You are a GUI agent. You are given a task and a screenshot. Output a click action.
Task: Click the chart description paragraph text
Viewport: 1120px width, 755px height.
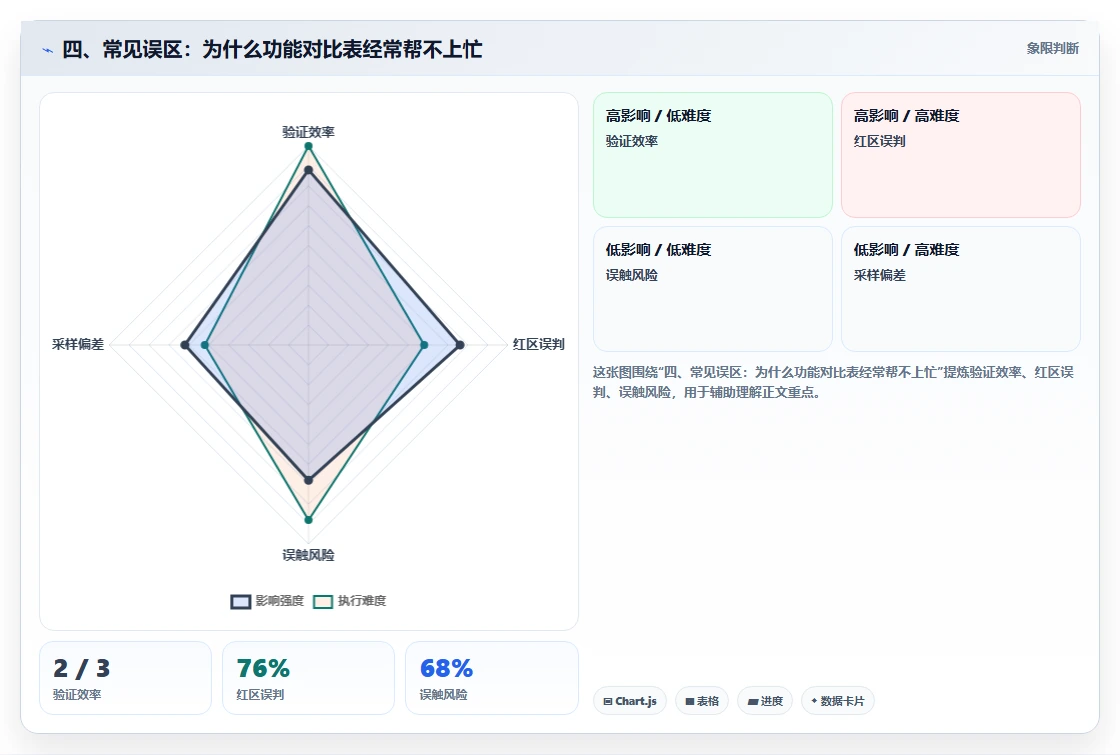tap(833, 382)
